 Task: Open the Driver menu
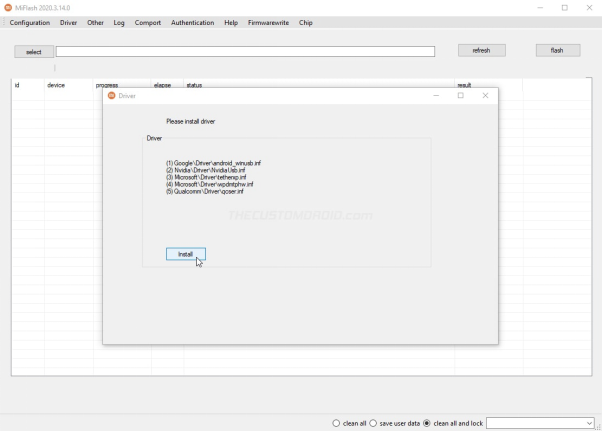point(68,23)
